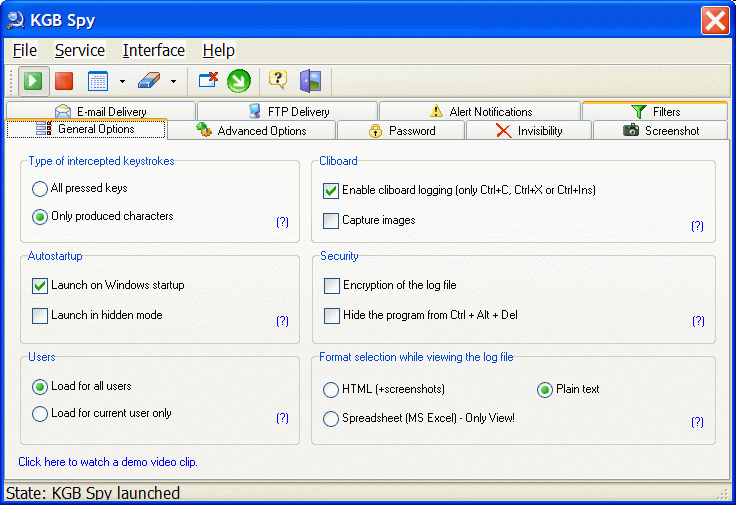Viewport: 736px width, 505px height.
Task: Expand the dropdown arrow beside calendar icon
Action: 122,82
